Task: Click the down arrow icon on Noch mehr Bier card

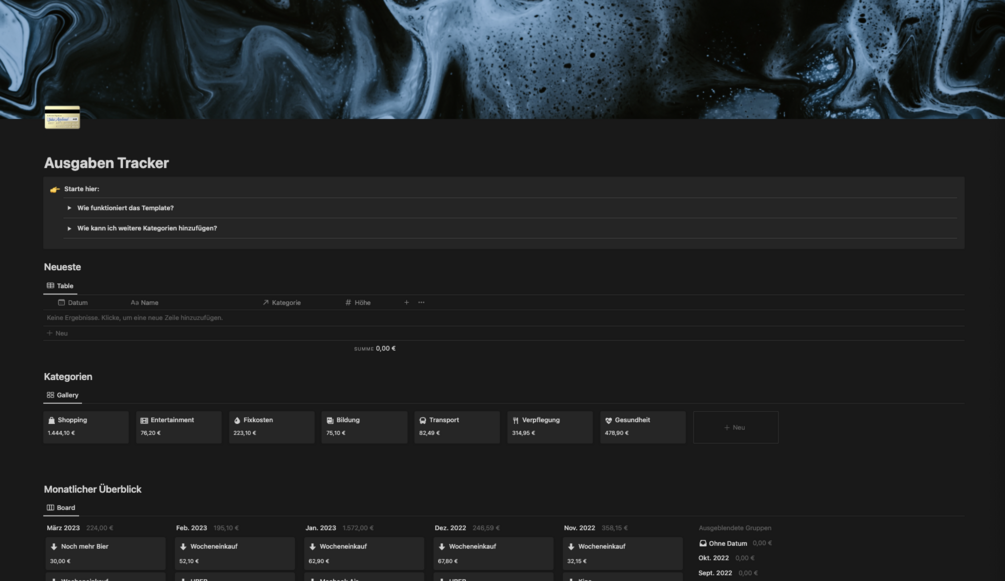Action: [x=54, y=546]
